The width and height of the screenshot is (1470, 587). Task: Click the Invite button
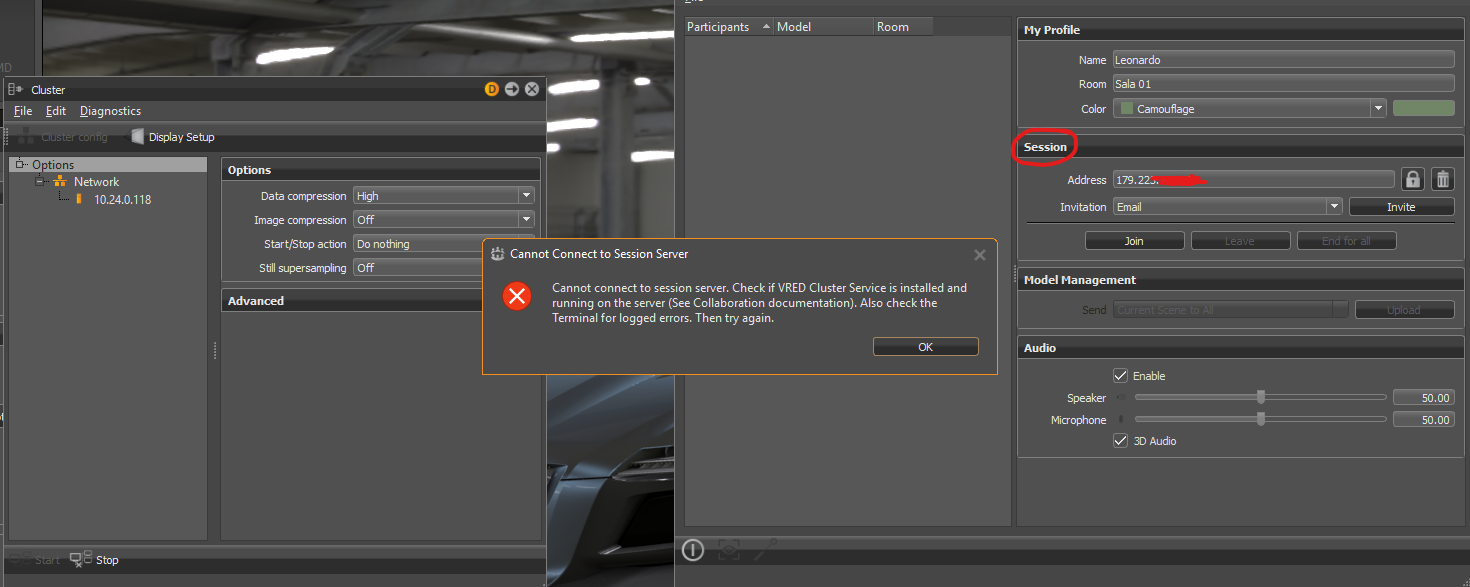click(x=1401, y=207)
